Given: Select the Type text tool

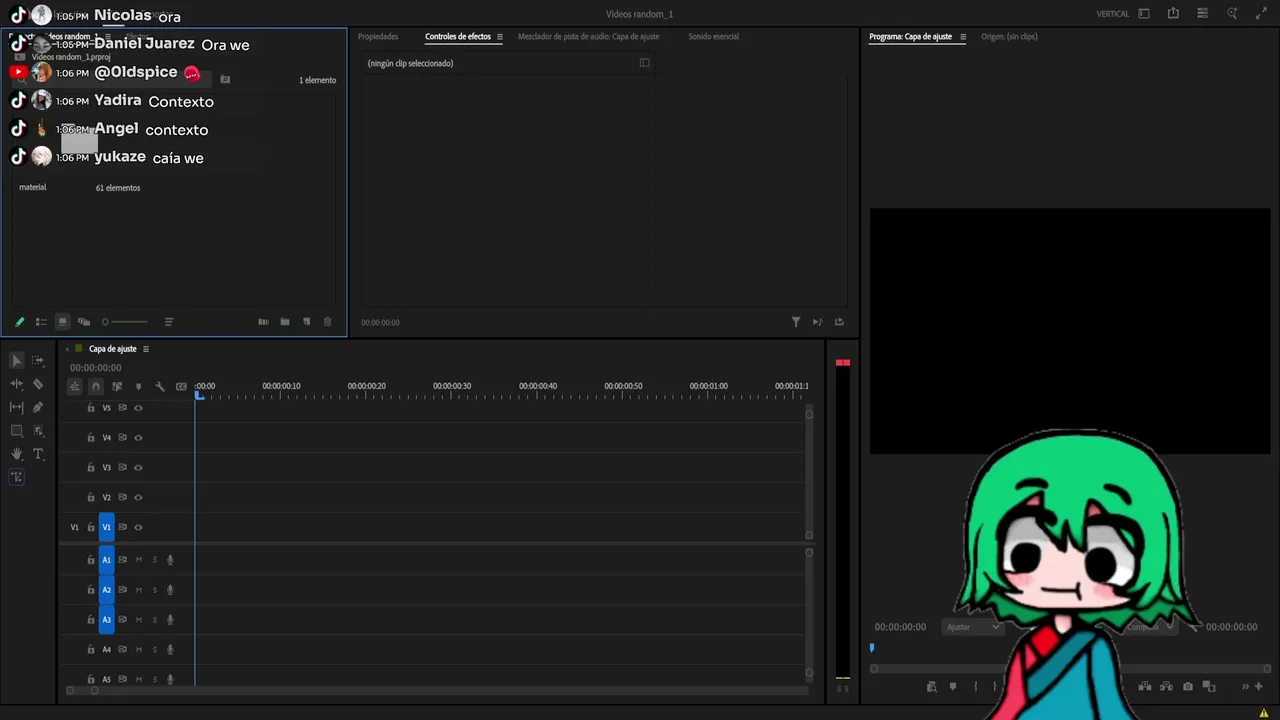Looking at the screenshot, I should 38,454.
